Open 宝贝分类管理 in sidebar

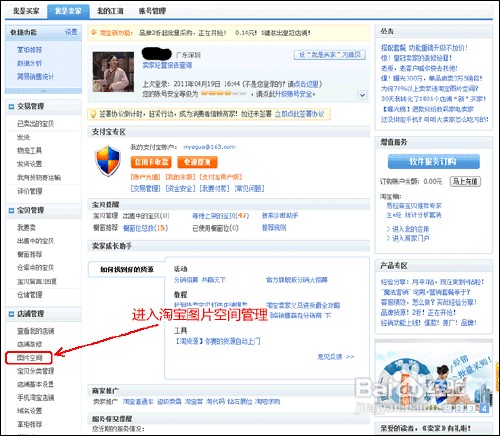[35, 371]
